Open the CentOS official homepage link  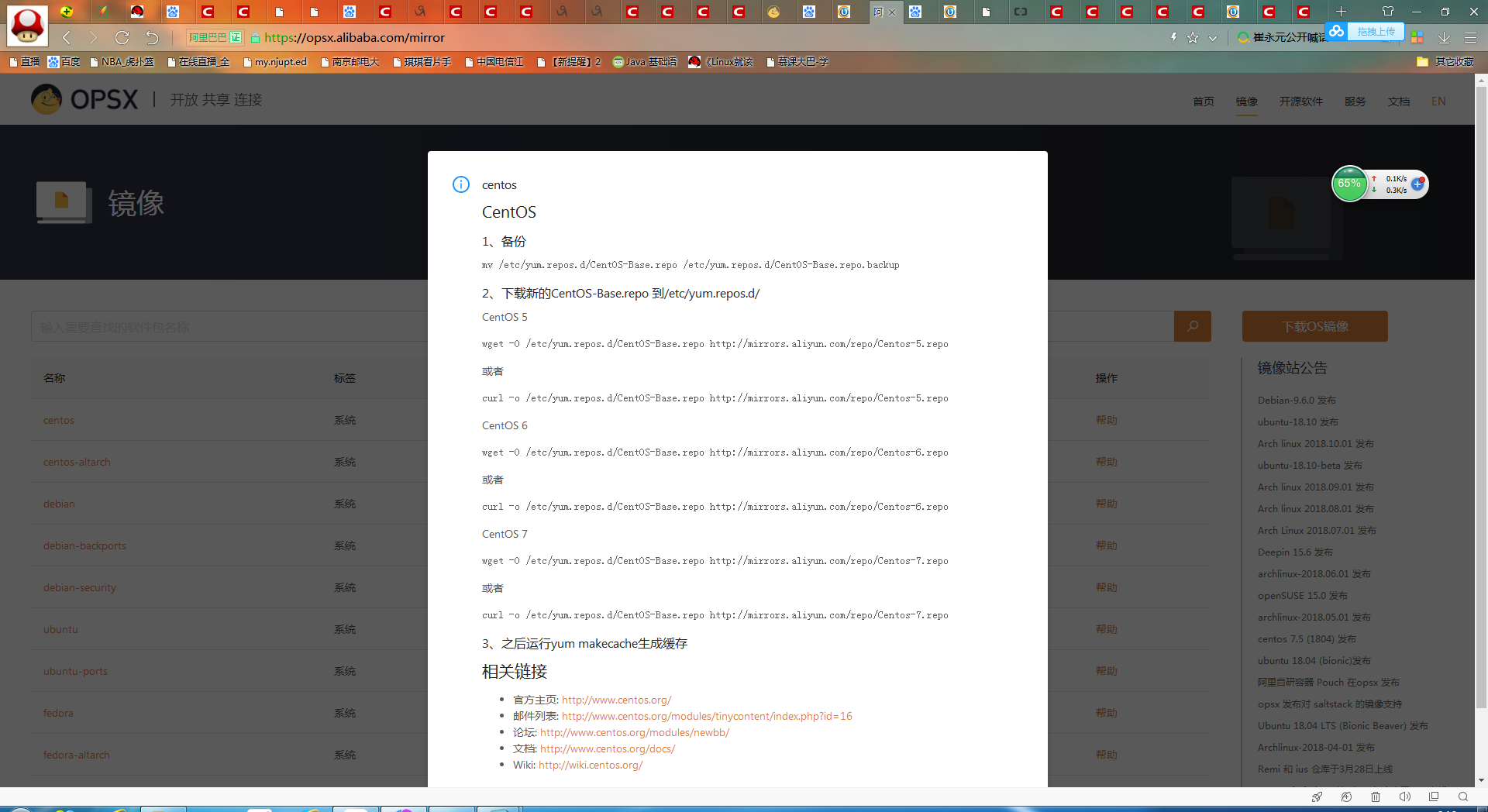point(616,700)
